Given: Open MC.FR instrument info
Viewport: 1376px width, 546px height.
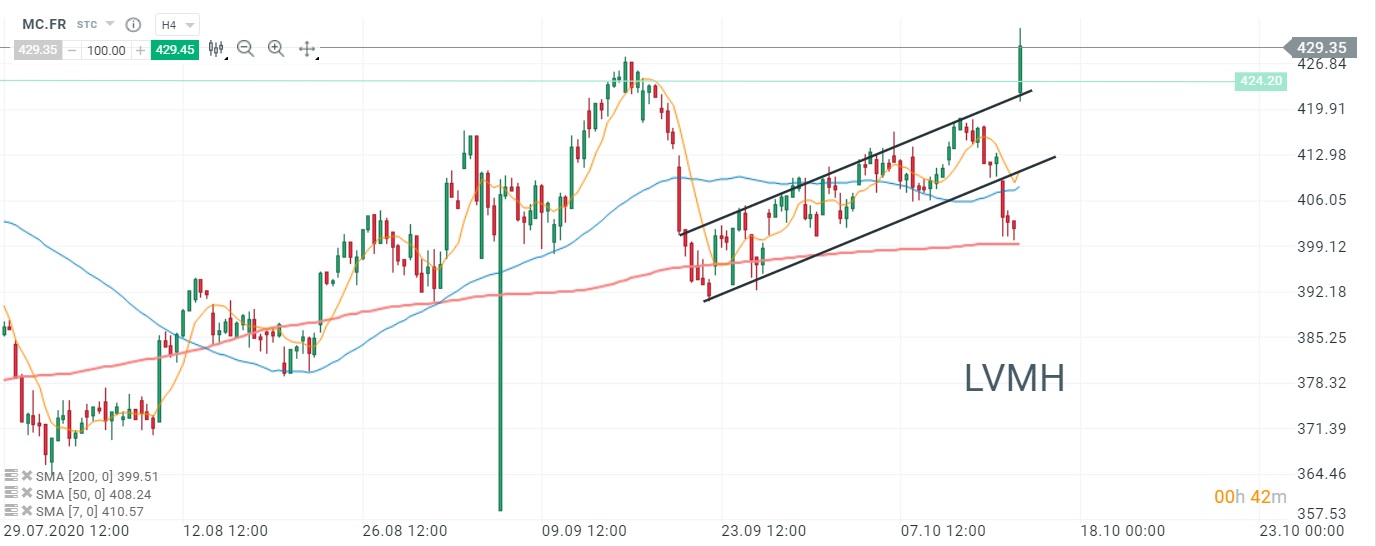Looking at the screenshot, I should point(135,24).
